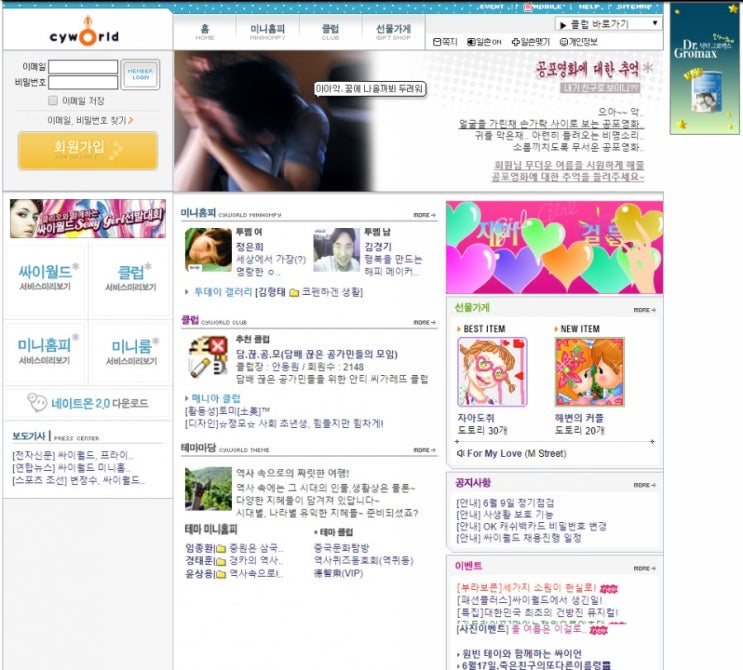Click [전자신문] 싸이월드 press article

(x=72, y=455)
